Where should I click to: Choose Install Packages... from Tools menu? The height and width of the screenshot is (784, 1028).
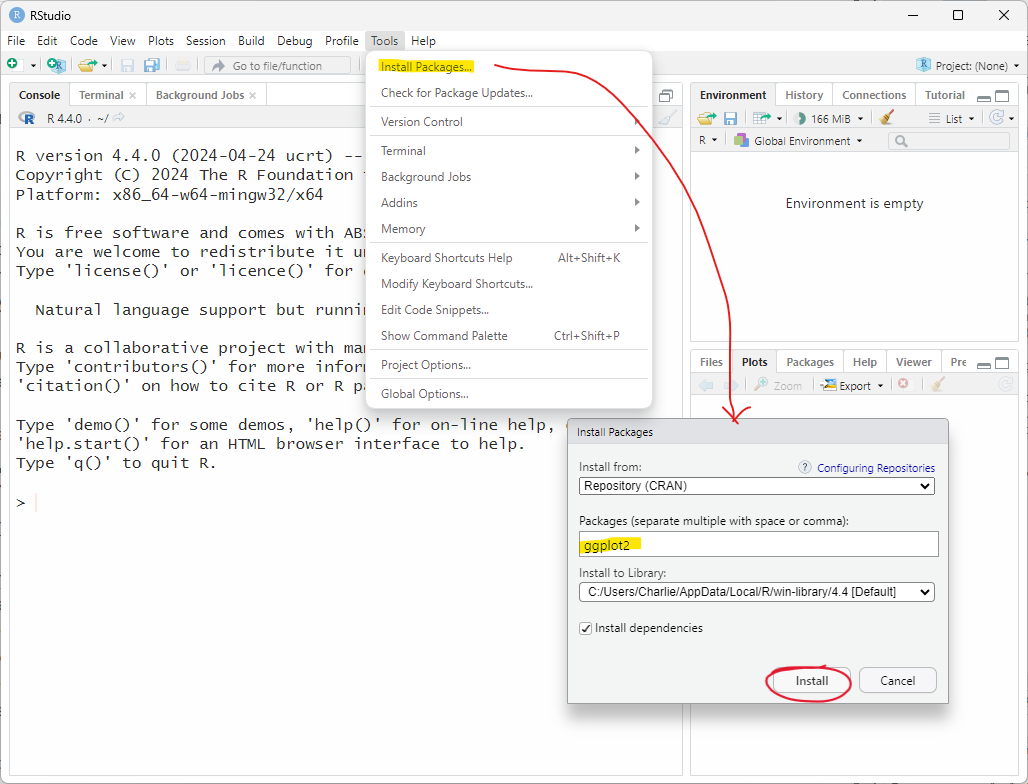point(427,67)
